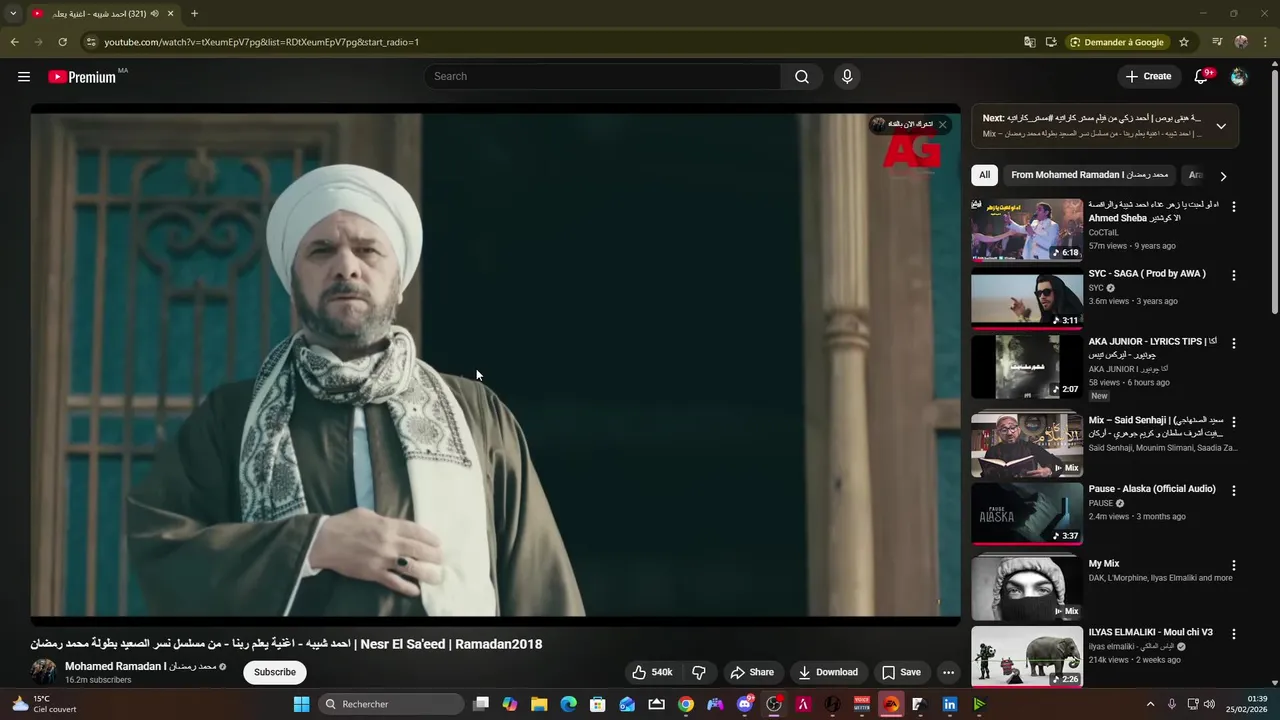Start voice search with the microphone
The image size is (1280, 720).
pos(847,76)
